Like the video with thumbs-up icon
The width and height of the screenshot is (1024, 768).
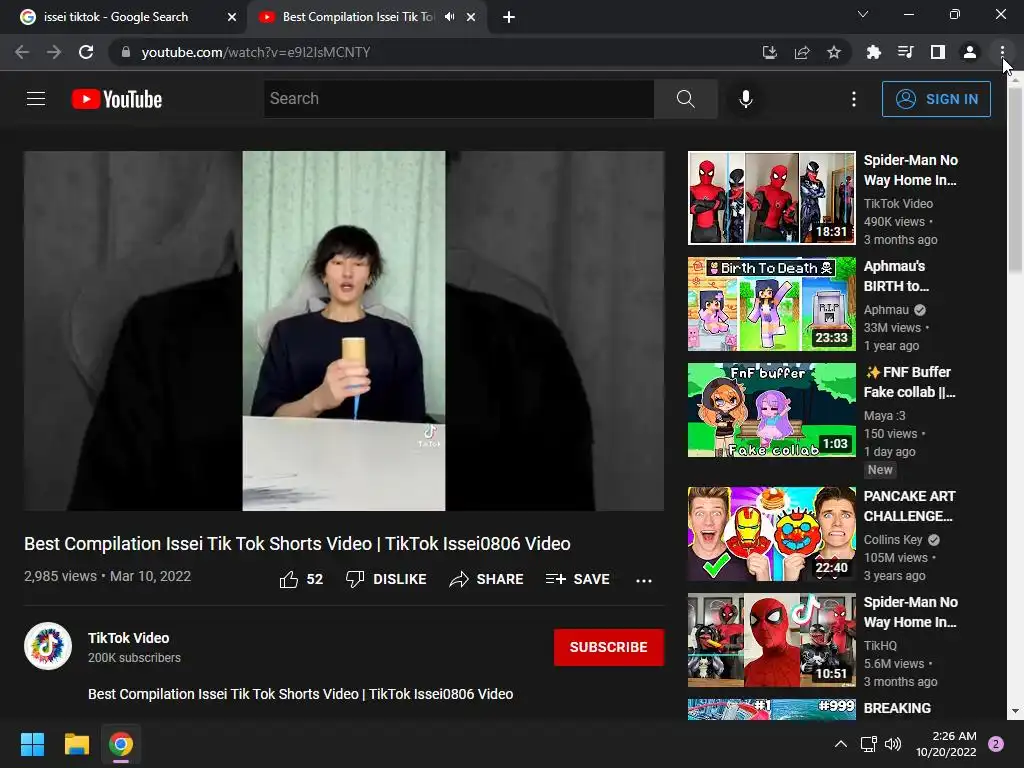click(x=289, y=579)
